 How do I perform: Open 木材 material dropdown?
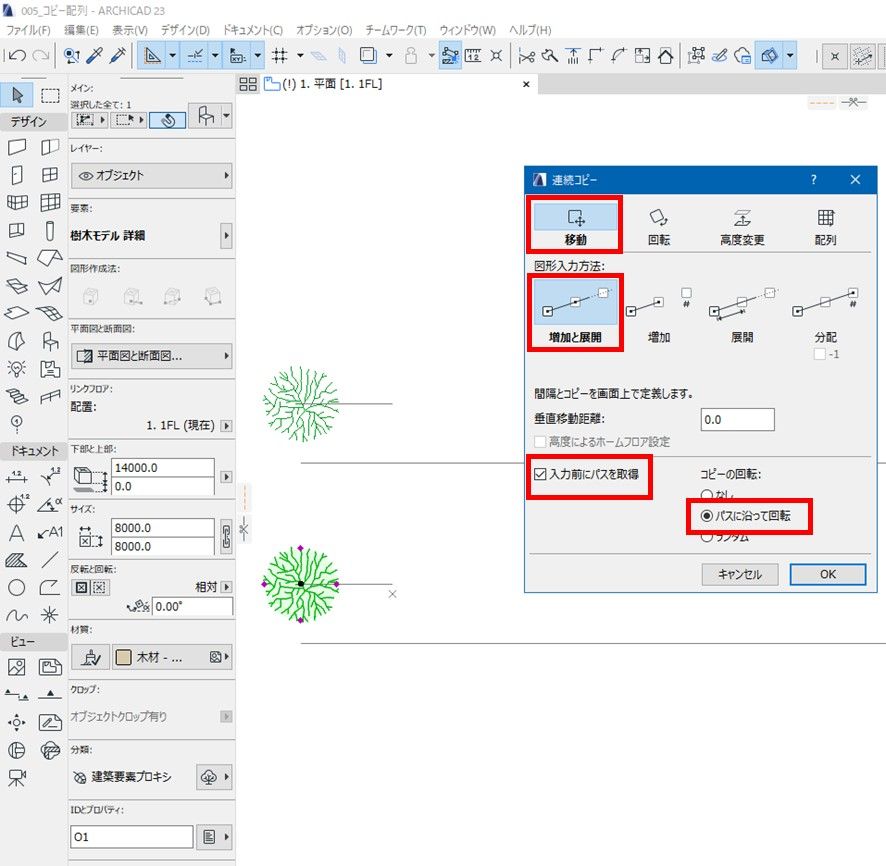click(172, 657)
